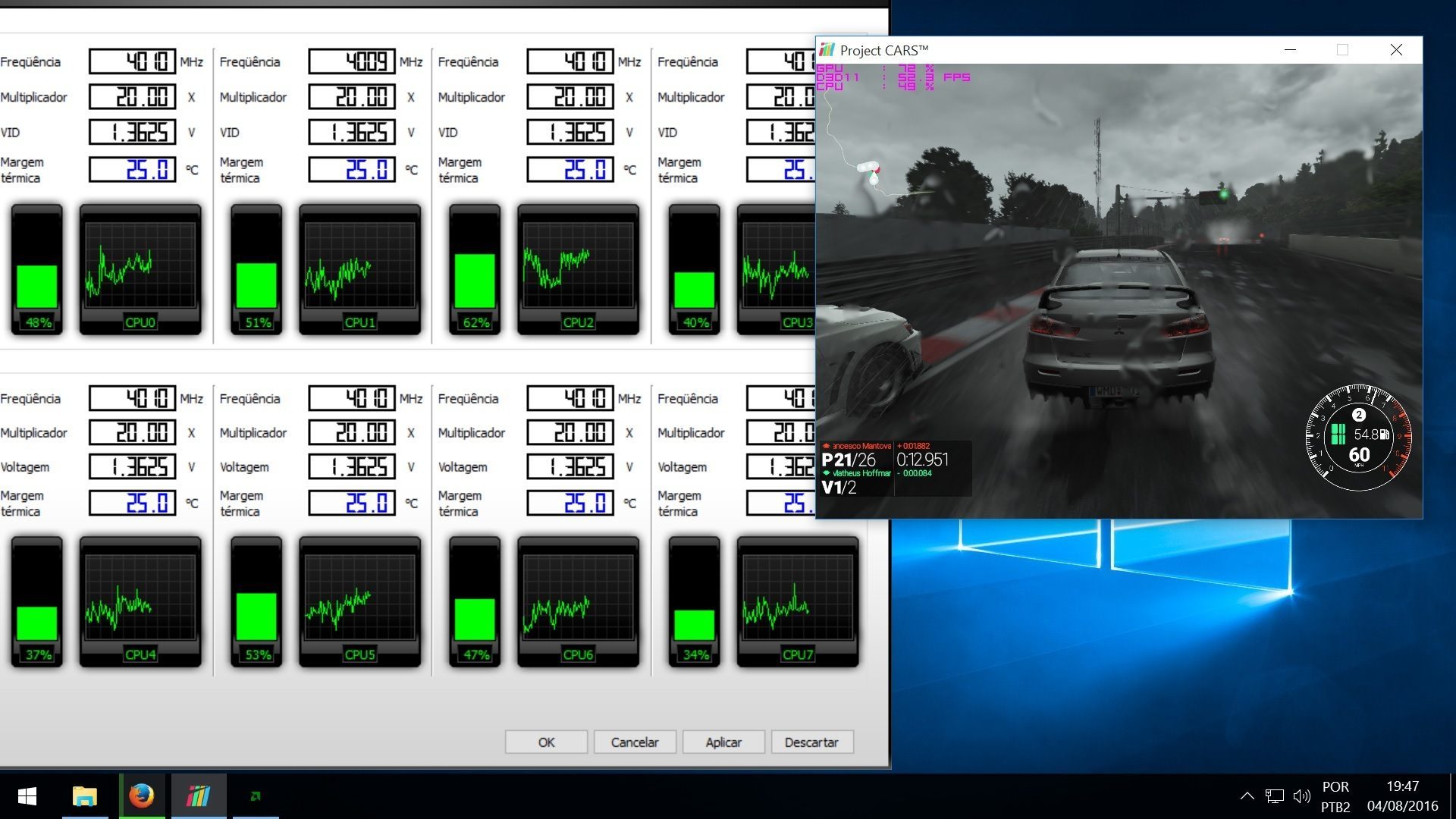This screenshot has width=1456, height=819.
Task: Select CPU1 VID value field
Action: tap(352, 133)
